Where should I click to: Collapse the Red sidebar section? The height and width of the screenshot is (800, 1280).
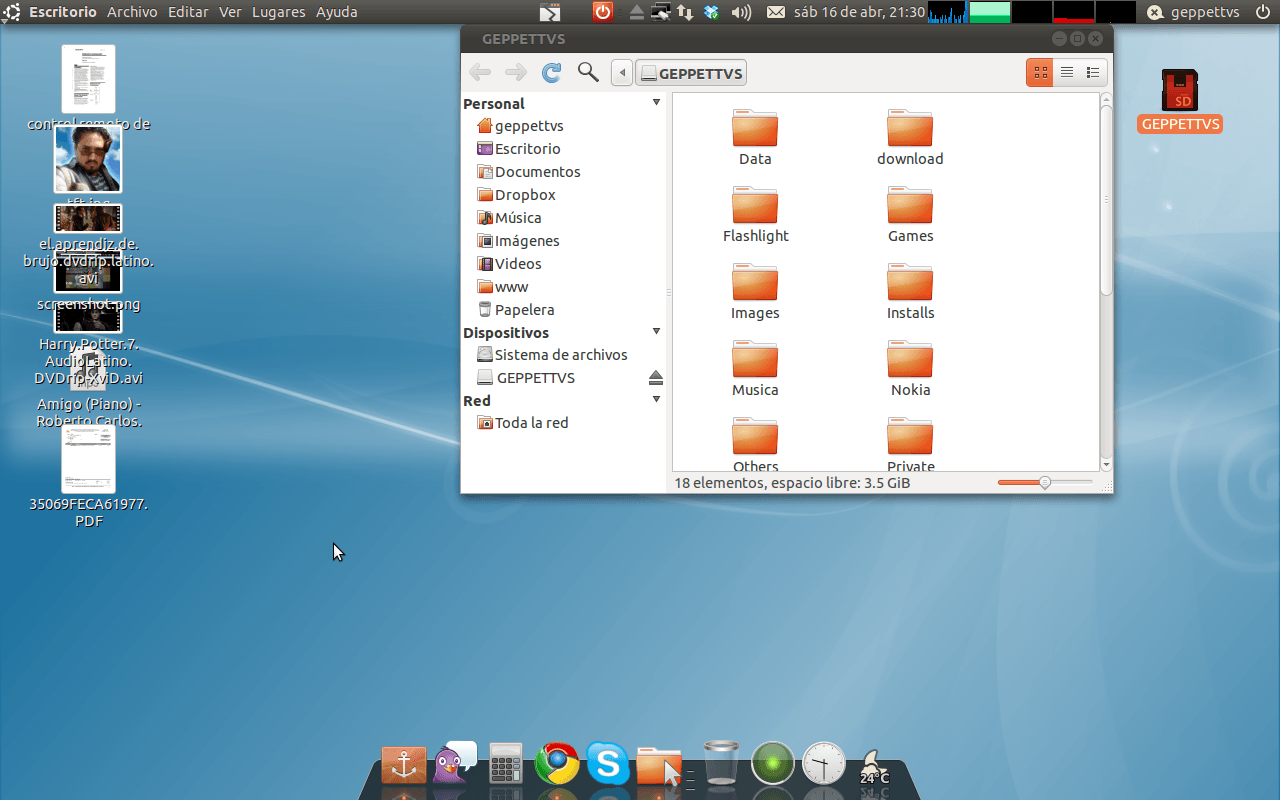[x=656, y=400]
